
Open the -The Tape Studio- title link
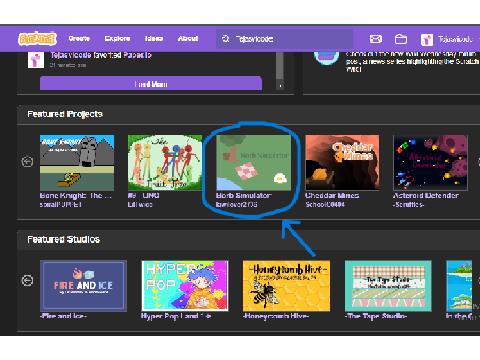(x=376, y=316)
